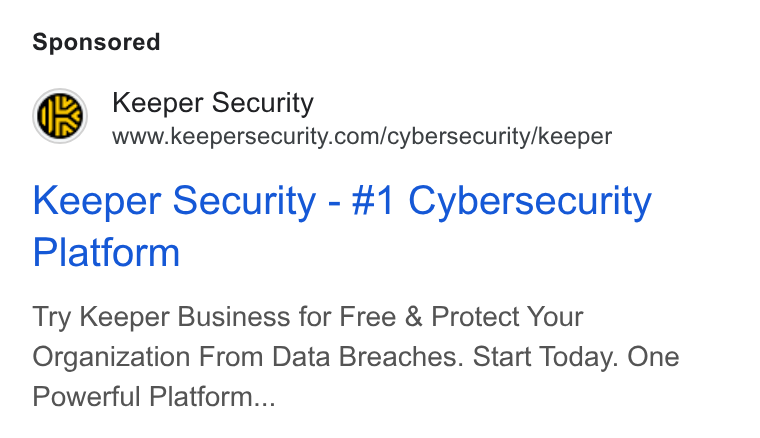This screenshot has height=438, width=760.
Task: Select the 'Try Keeper Business for Free' text
Action: tap(214, 317)
